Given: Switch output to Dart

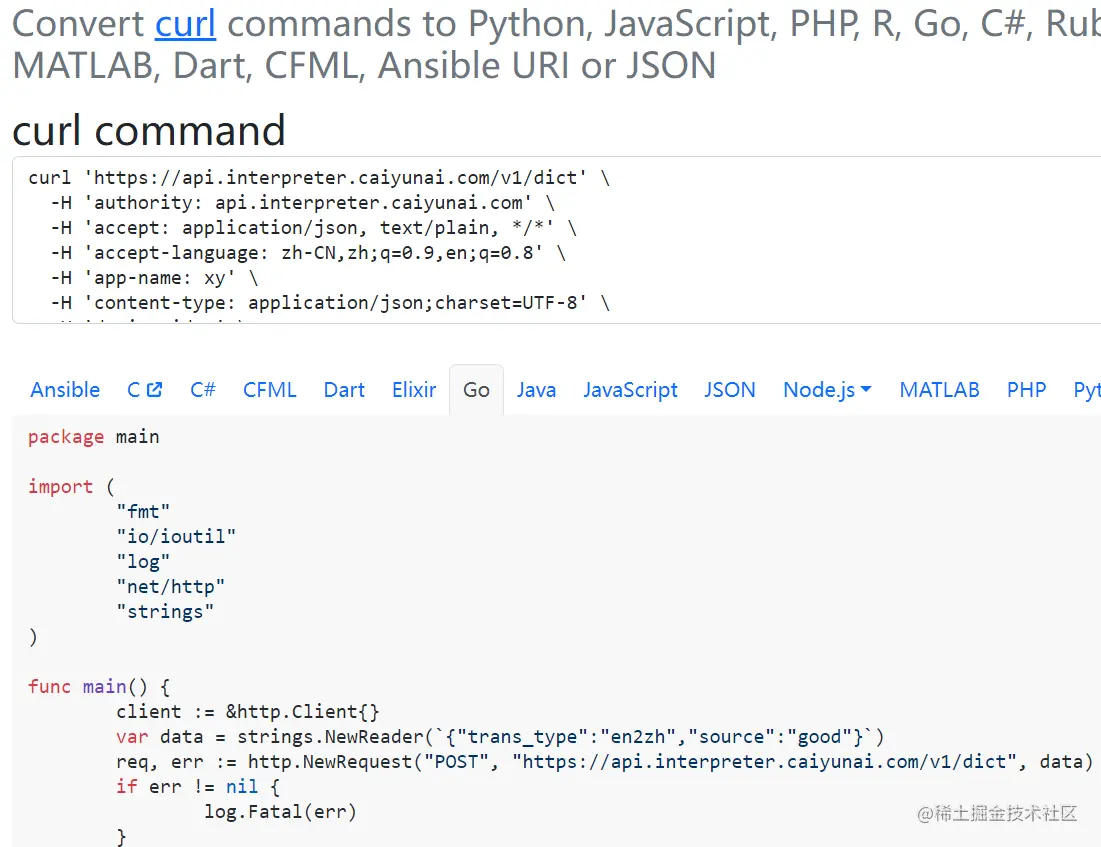Looking at the screenshot, I should pos(344,390).
